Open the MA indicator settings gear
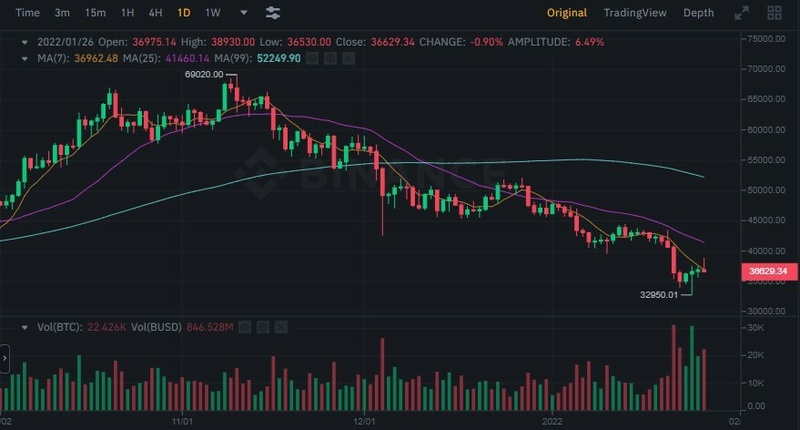The width and height of the screenshot is (800, 430). tap(331, 59)
